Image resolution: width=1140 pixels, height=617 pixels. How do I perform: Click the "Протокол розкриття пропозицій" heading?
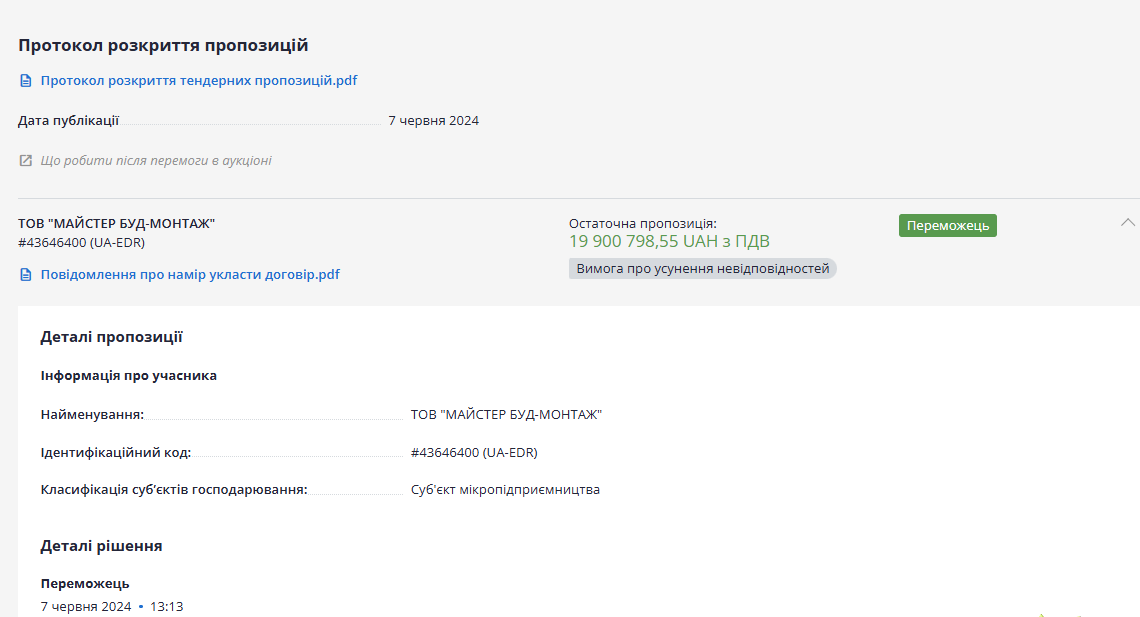point(163,45)
